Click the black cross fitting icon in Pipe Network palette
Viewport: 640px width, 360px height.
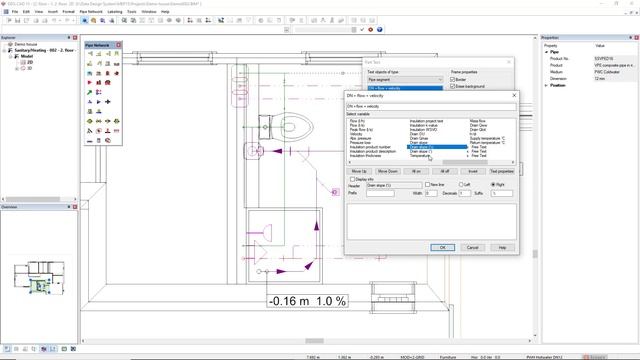[x=108, y=102]
